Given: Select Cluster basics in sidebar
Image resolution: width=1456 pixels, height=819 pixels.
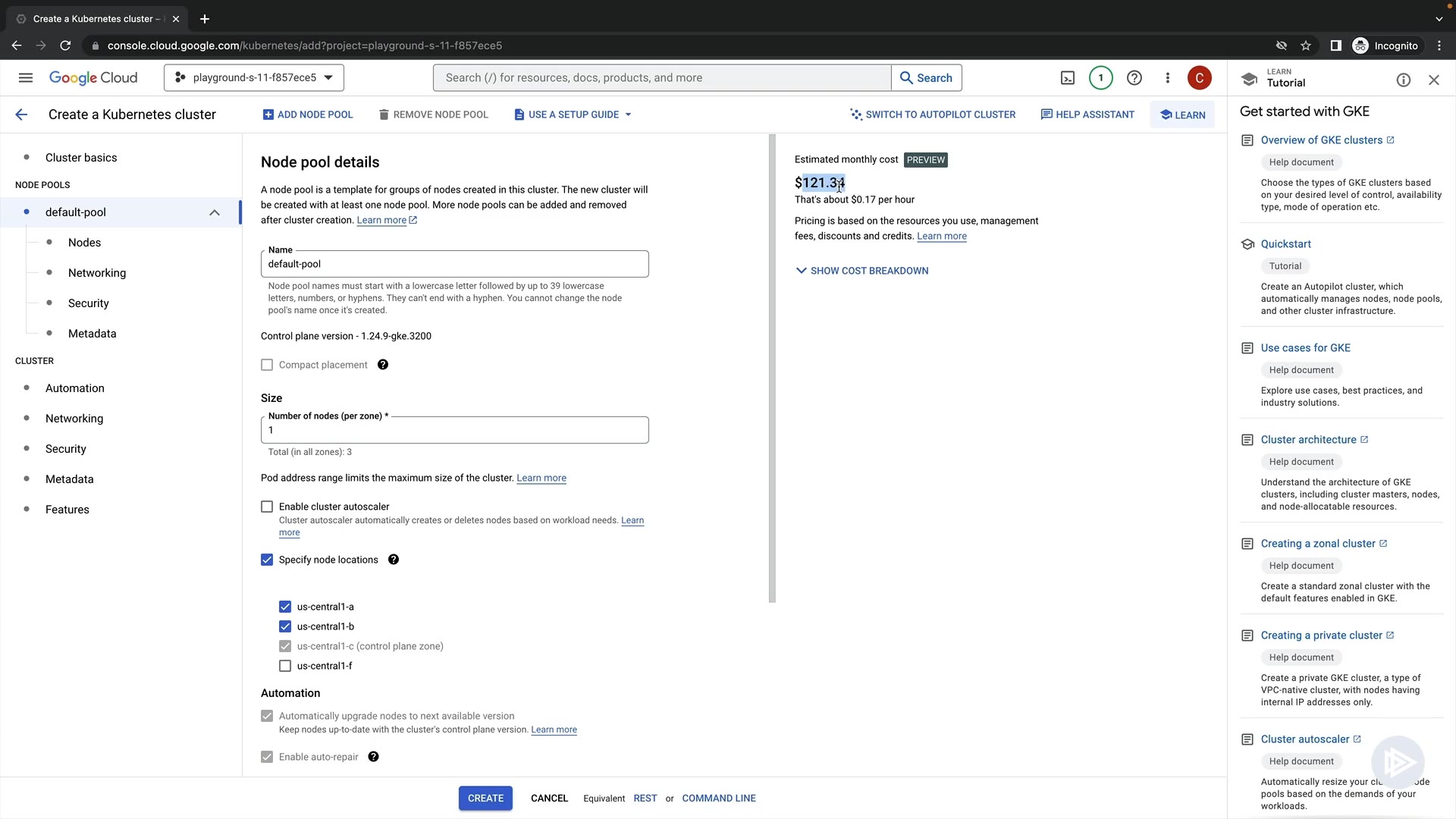Looking at the screenshot, I should pos(81,158).
